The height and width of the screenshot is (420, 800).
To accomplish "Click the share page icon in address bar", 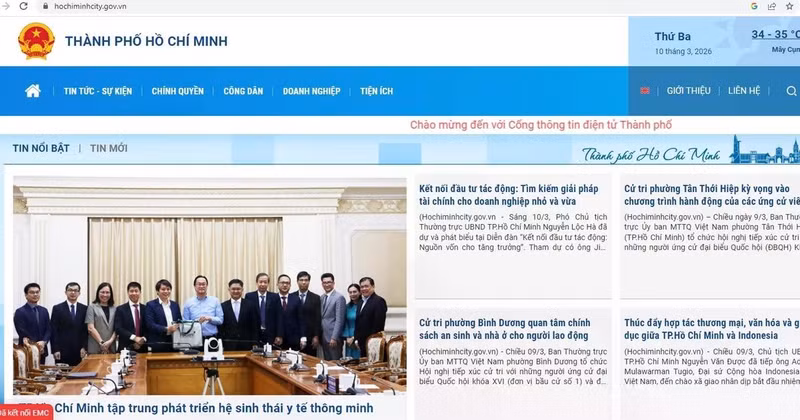I will point(772,6).
